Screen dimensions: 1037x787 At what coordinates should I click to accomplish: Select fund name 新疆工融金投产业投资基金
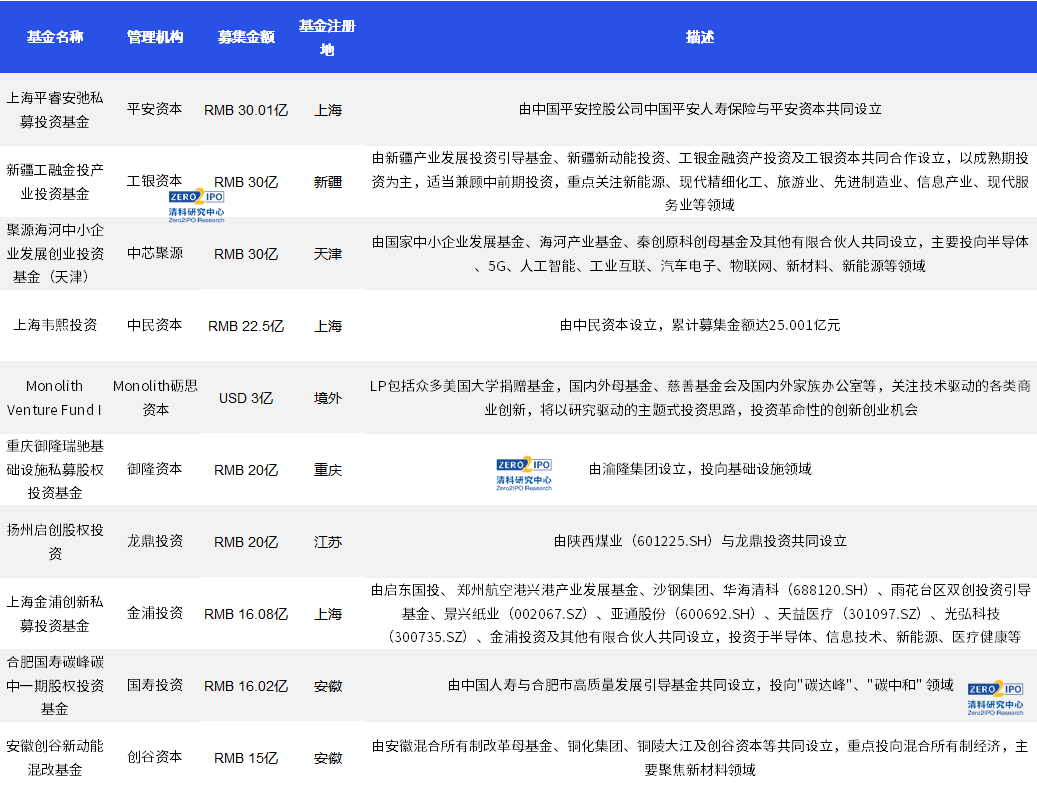tap(55, 182)
